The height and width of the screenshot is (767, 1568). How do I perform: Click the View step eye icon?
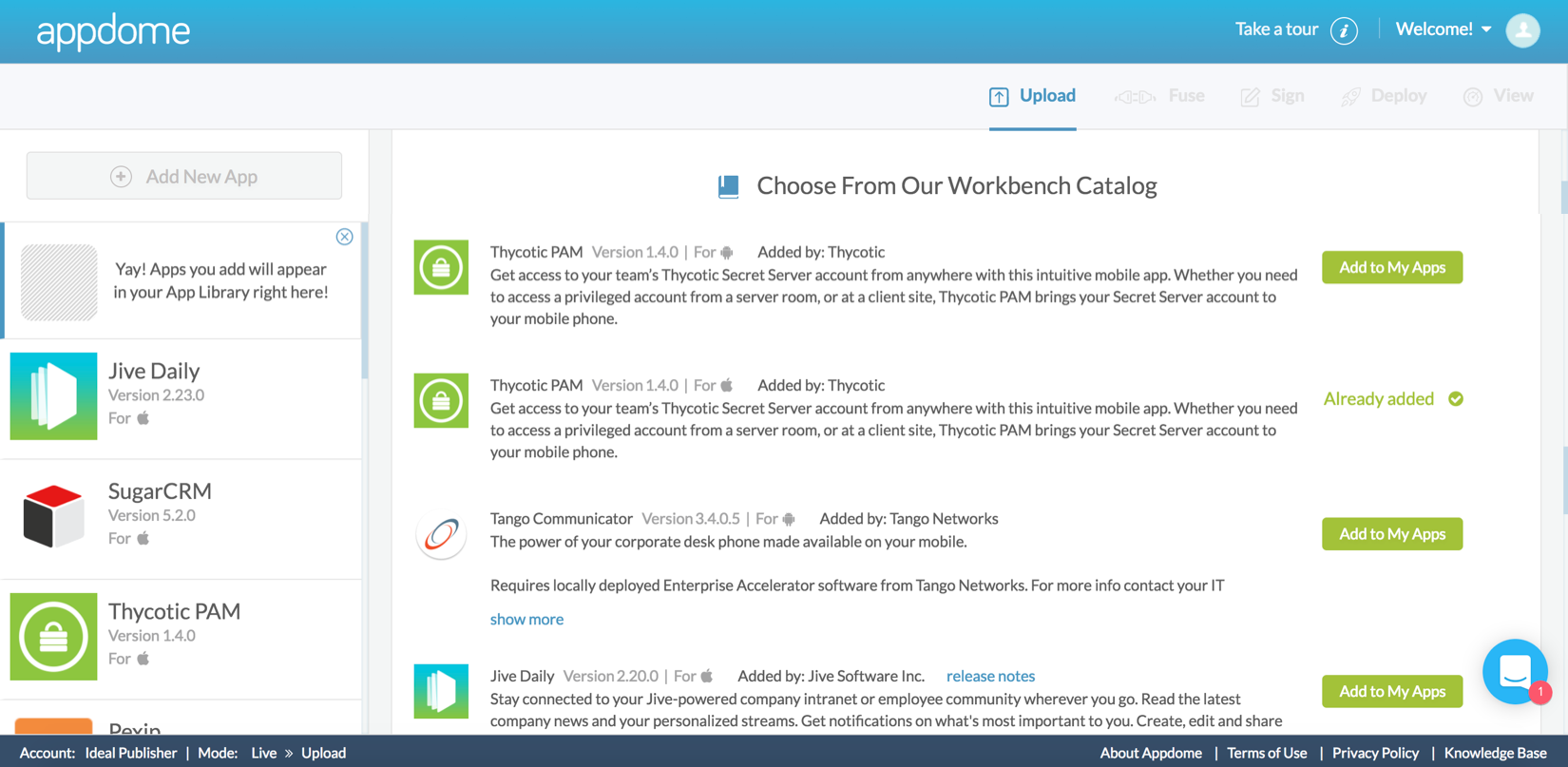(1473, 97)
